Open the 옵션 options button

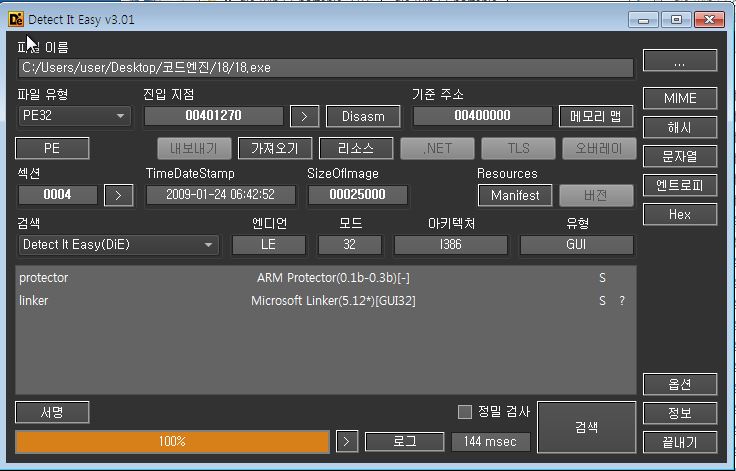click(x=680, y=385)
